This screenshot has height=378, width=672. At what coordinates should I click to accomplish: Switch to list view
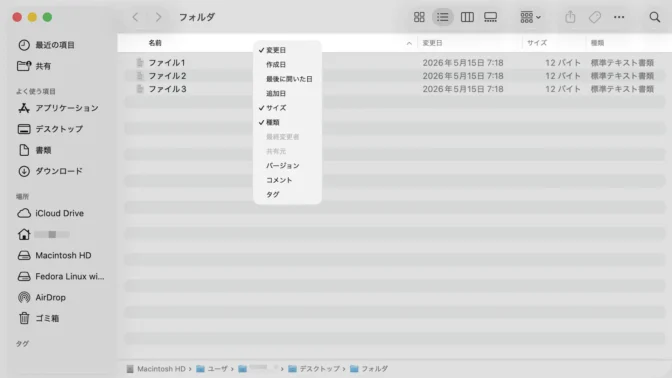[442, 17]
